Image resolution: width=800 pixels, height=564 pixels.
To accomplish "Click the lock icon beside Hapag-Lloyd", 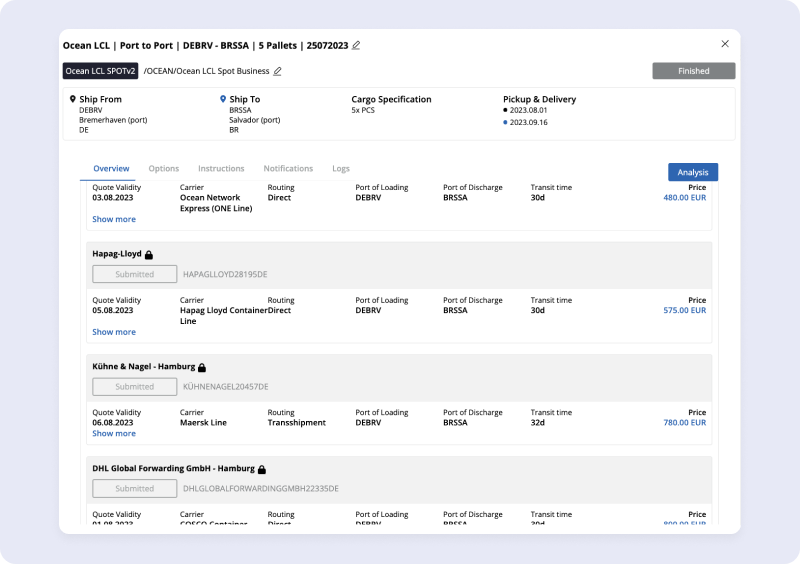I will pos(149,254).
